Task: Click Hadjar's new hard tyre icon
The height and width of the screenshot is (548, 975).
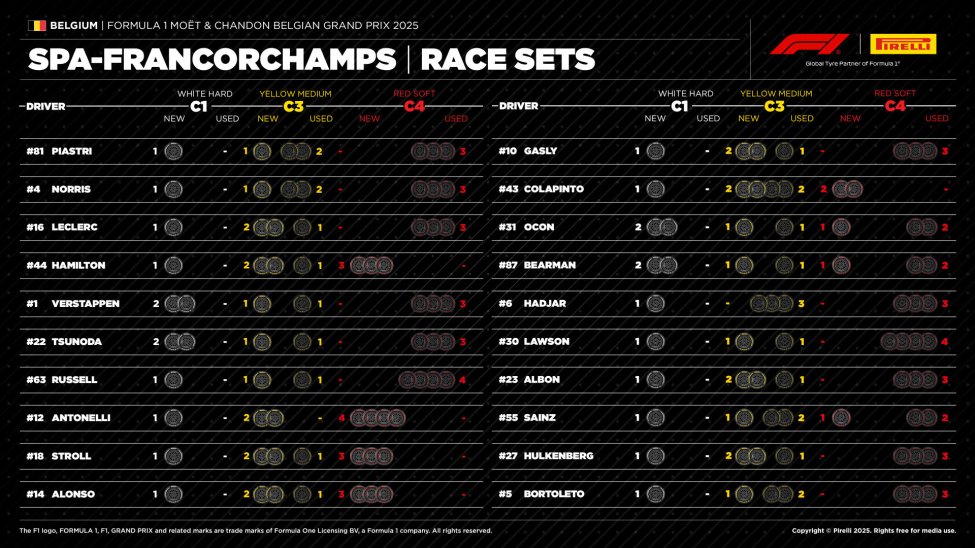Action: point(655,303)
